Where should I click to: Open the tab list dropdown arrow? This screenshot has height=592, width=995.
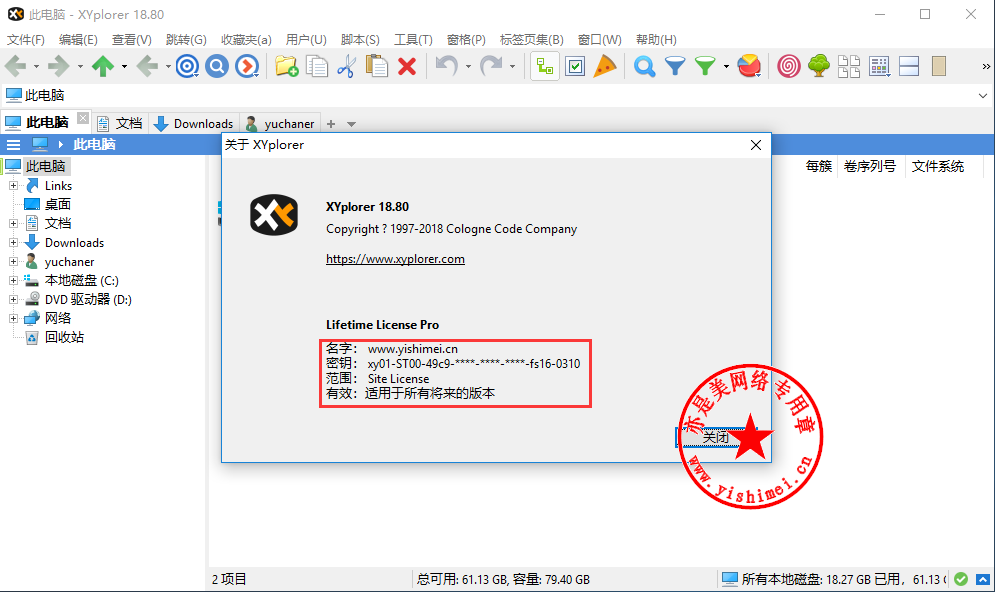click(352, 124)
